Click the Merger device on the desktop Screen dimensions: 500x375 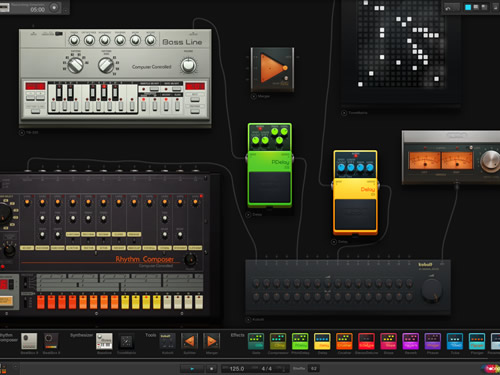coord(272,69)
